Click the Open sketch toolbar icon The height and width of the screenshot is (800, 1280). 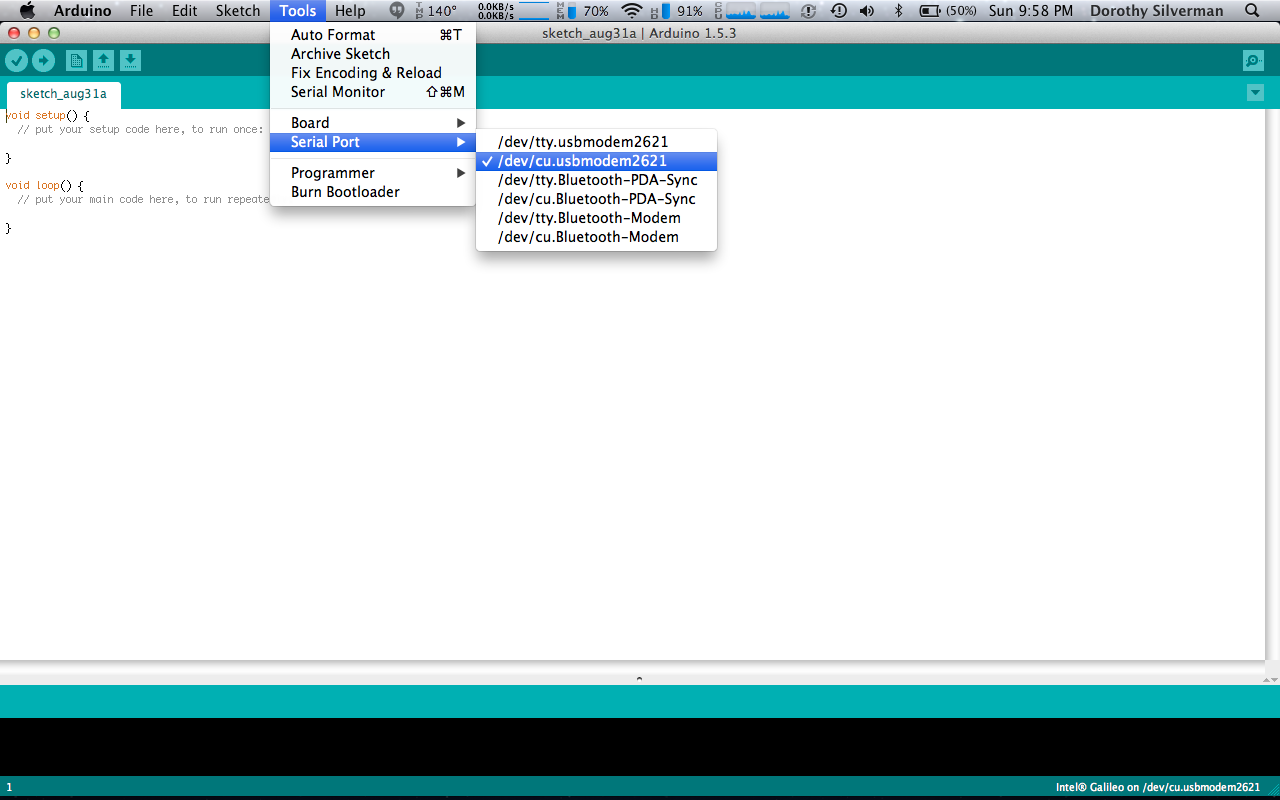pyautogui.click(x=103, y=61)
